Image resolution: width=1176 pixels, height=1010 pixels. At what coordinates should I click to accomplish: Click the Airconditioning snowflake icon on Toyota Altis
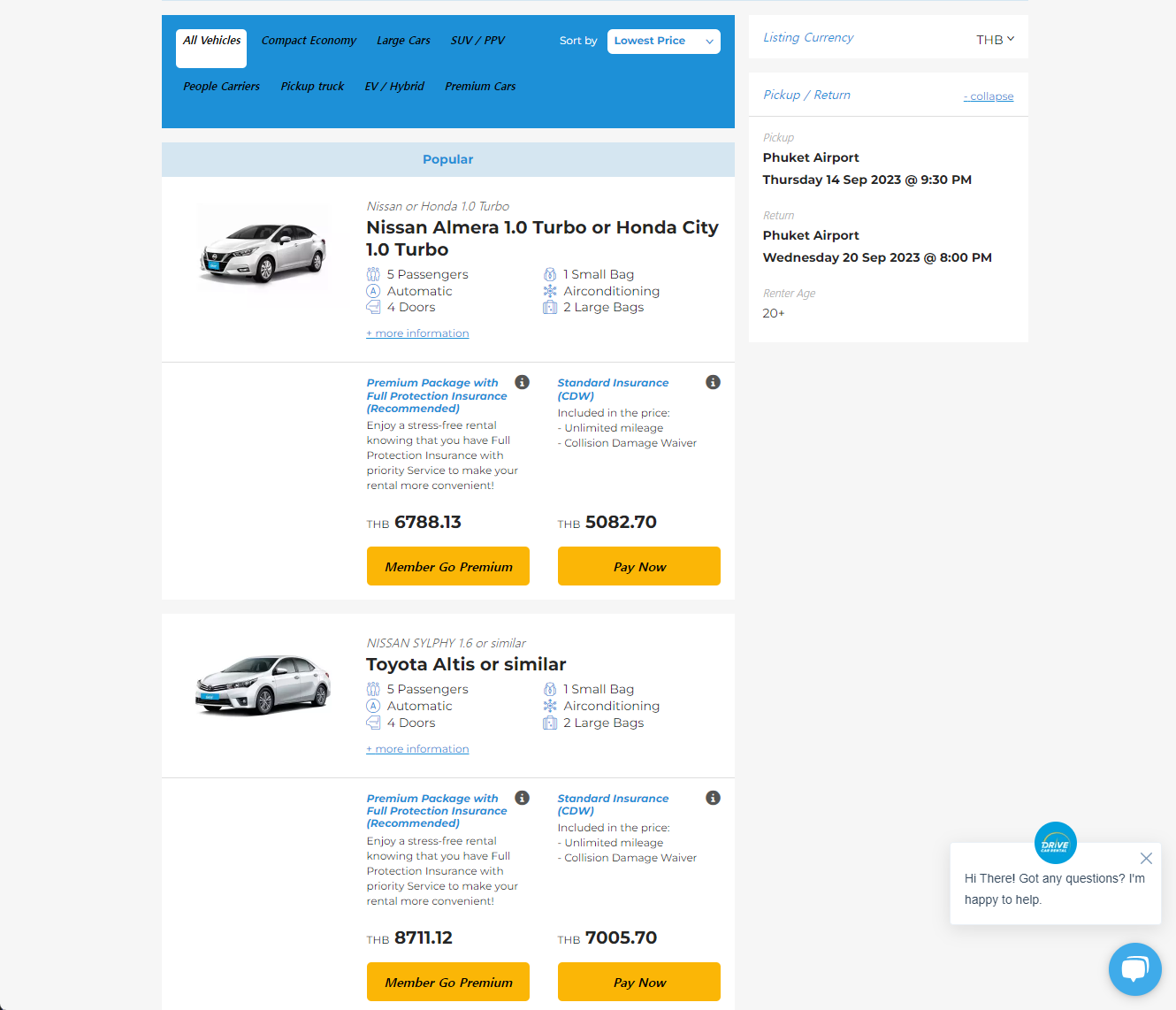(550, 706)
